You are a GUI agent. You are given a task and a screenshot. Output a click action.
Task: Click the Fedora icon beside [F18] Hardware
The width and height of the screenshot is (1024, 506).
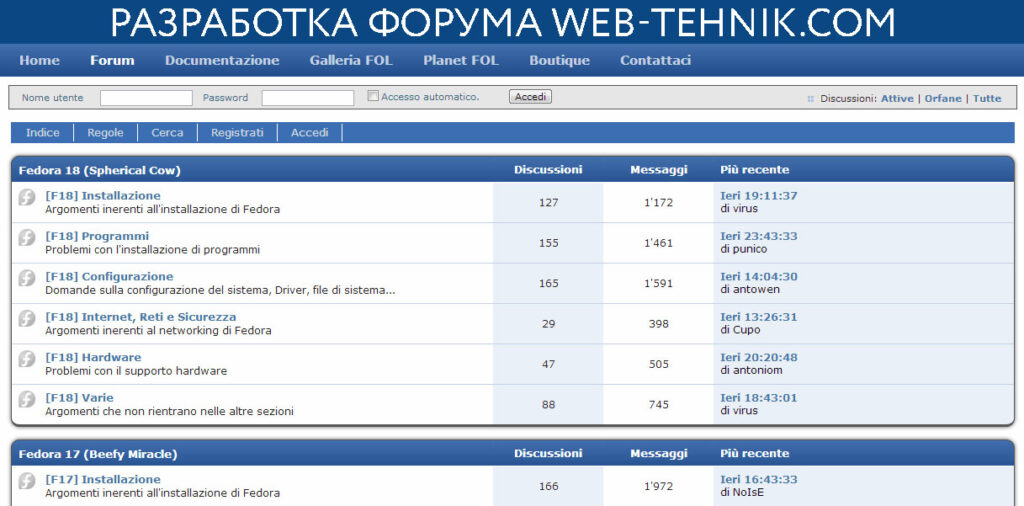27,358
